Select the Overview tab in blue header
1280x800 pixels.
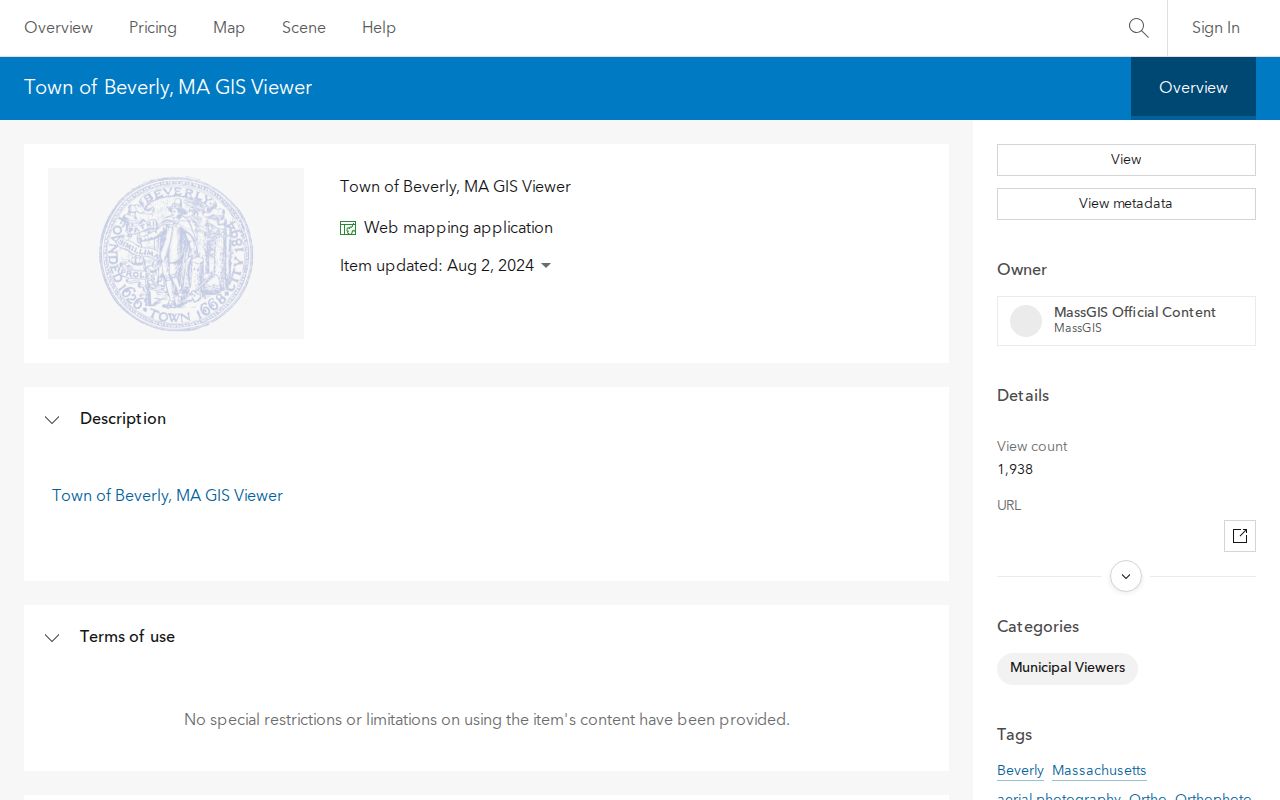tap(1193, 88)
